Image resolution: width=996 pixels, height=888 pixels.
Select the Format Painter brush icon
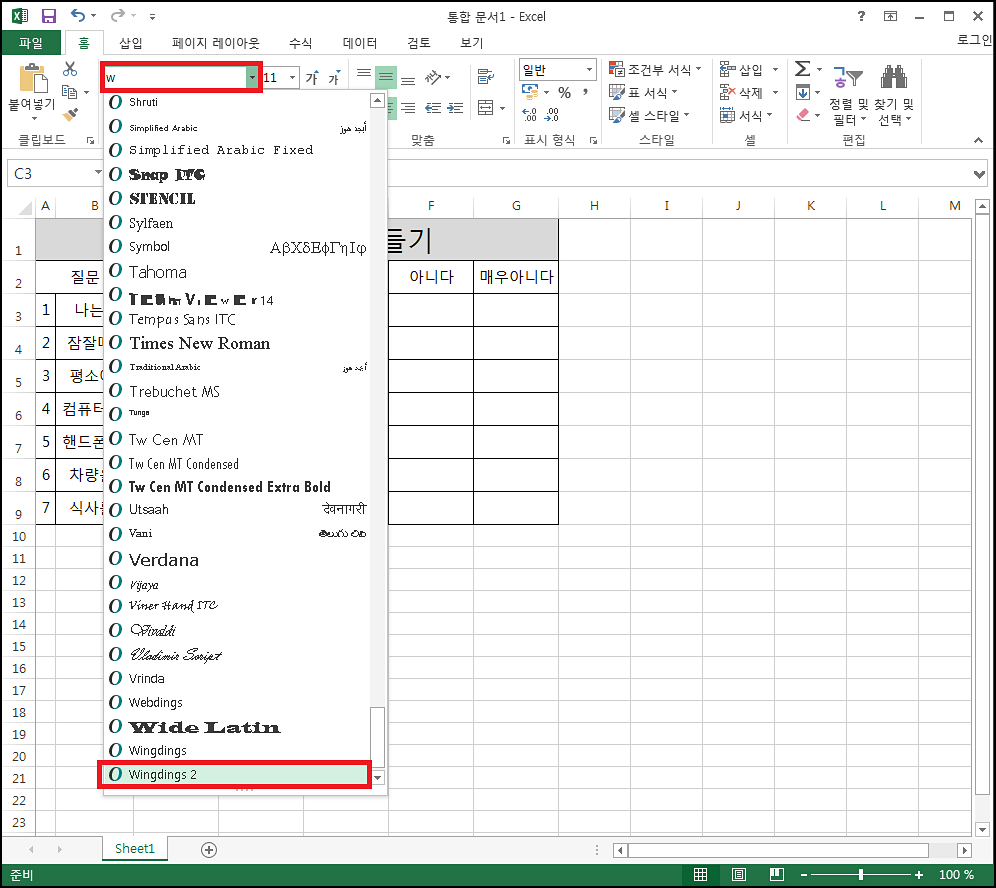pyautogui.click(x=71, y=115)
